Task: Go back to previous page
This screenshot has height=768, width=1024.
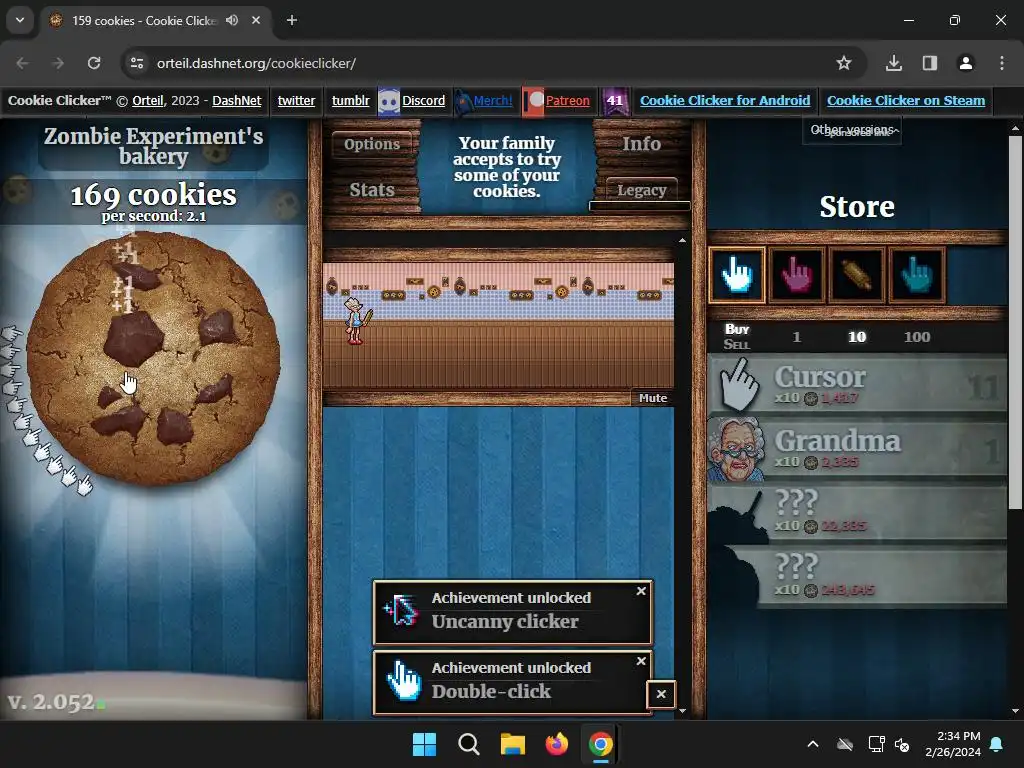Action: point(23,63)
